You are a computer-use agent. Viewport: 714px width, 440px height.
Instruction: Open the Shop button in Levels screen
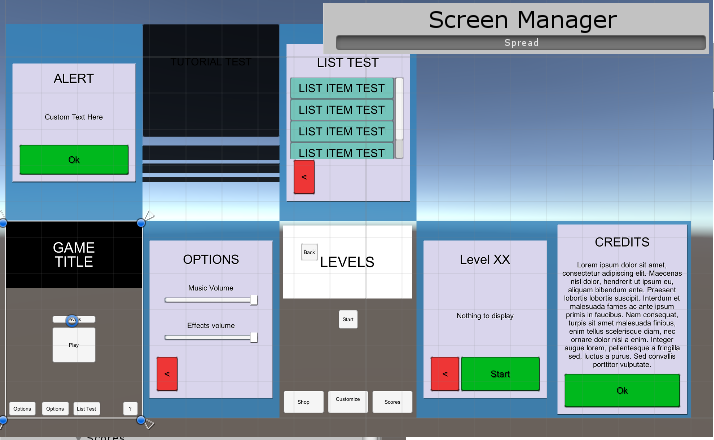303,402
